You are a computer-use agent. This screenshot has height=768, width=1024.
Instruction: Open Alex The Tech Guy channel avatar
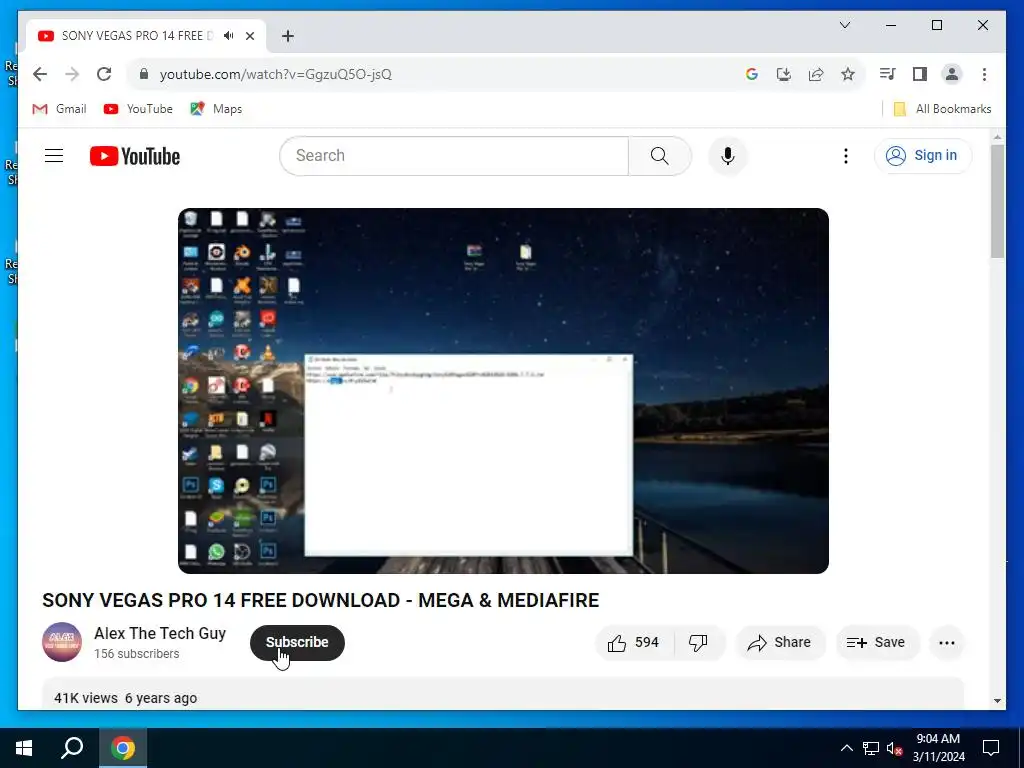(62, 642)
